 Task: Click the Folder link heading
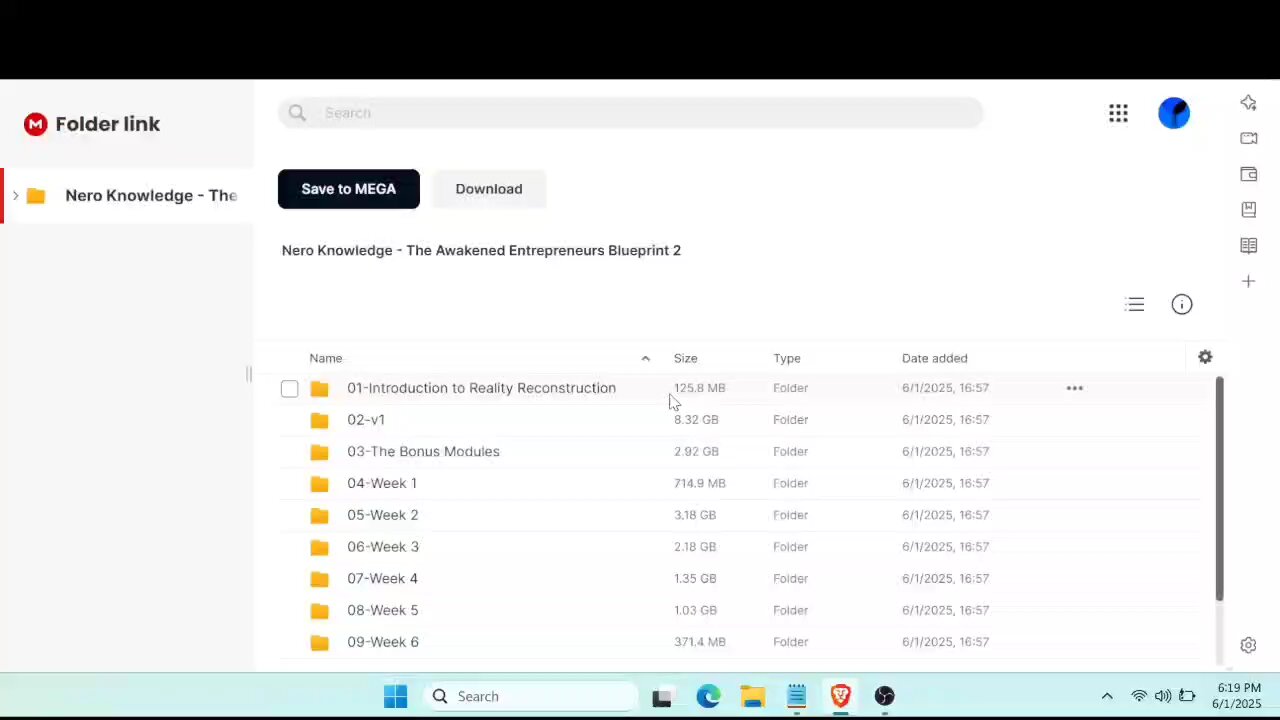pos(107,124)
